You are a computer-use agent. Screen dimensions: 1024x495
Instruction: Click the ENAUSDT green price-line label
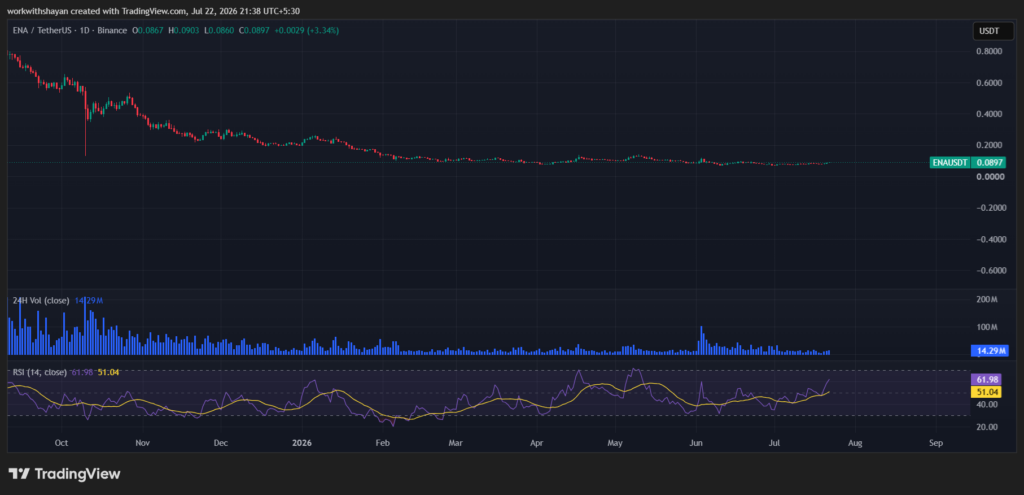949,163
